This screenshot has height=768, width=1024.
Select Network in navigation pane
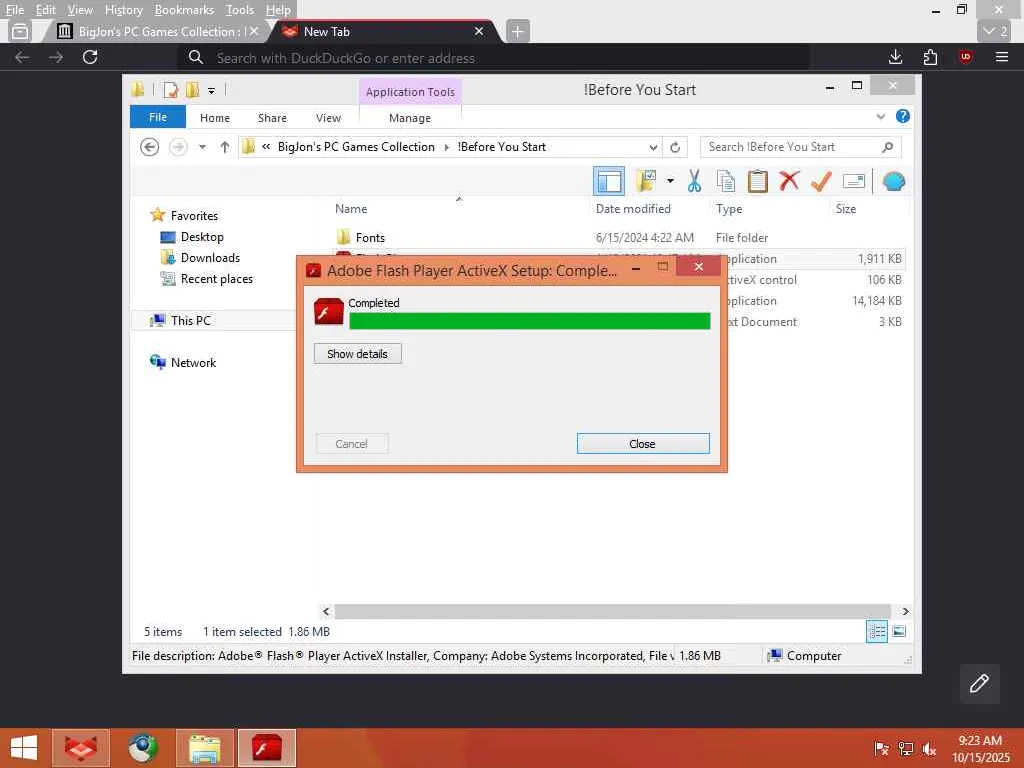pos(193,362)
